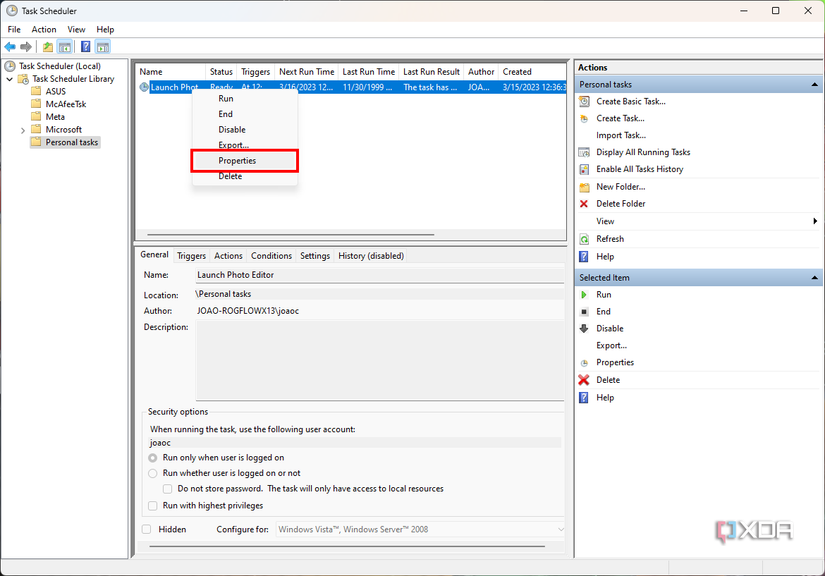
Task: Click the Back arrow toolbar icon
Action: (10, 47)
